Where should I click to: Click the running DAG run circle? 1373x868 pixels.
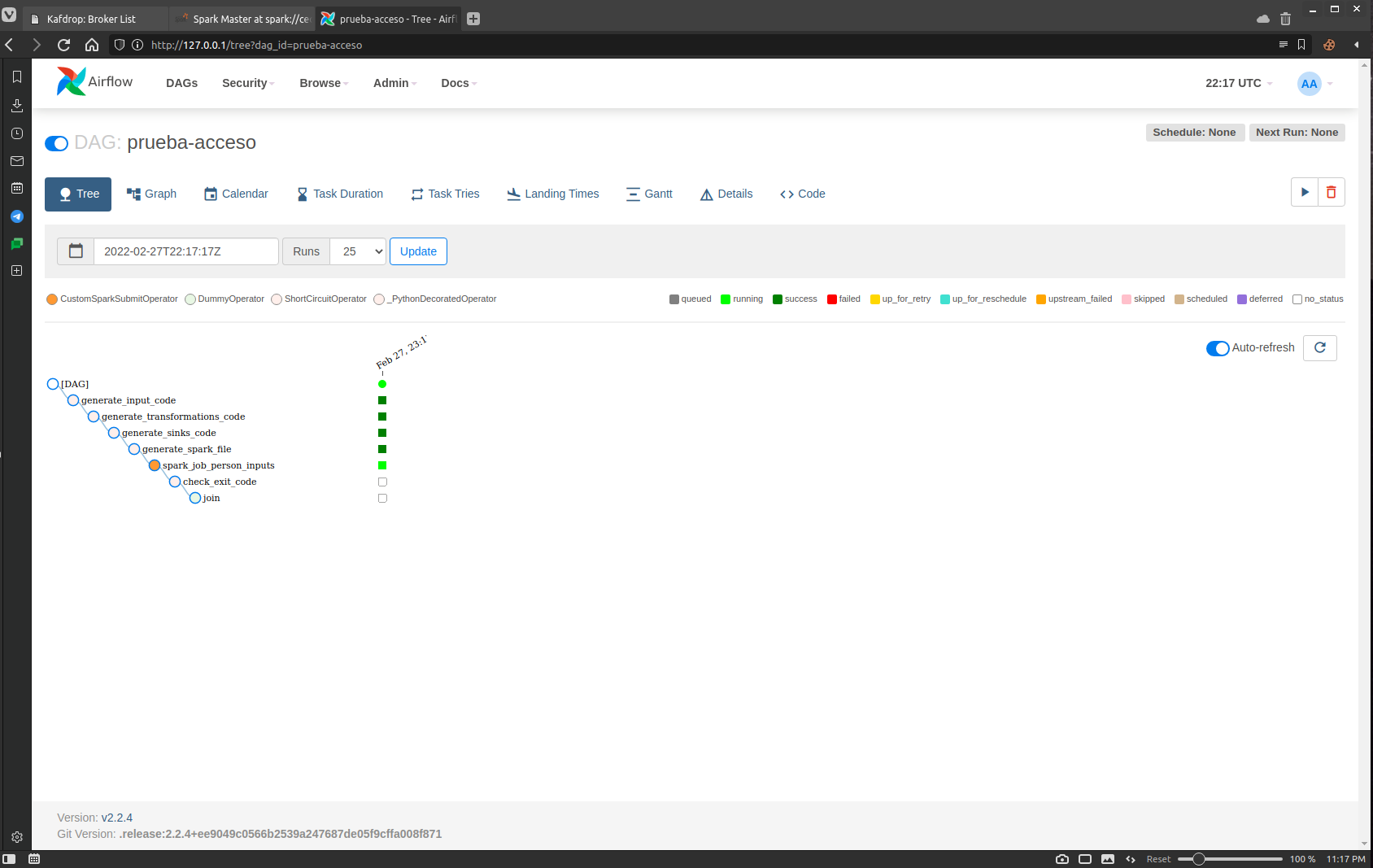point(382,384)
